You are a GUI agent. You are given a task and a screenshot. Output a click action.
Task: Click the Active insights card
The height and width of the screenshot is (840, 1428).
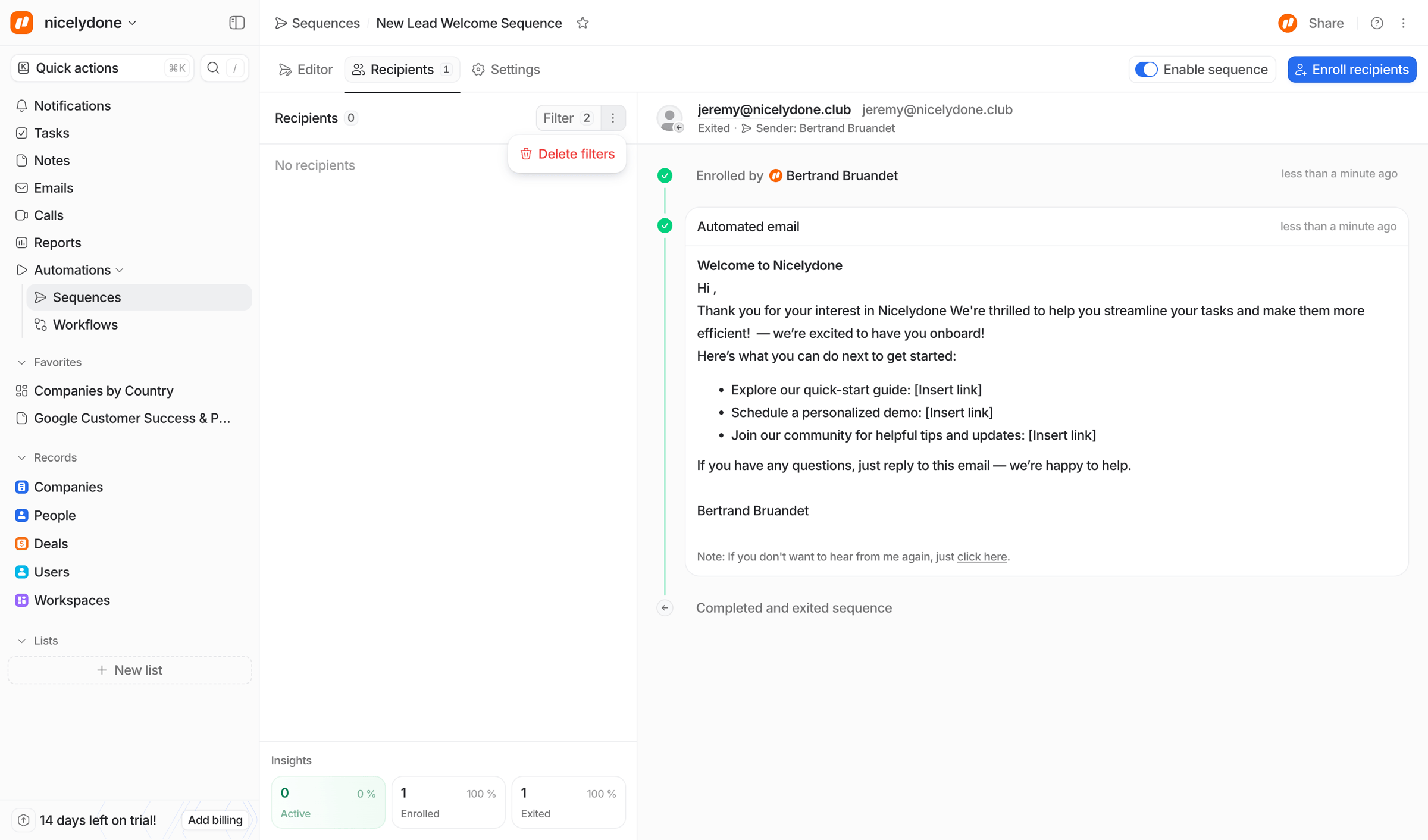click(328, 801)
